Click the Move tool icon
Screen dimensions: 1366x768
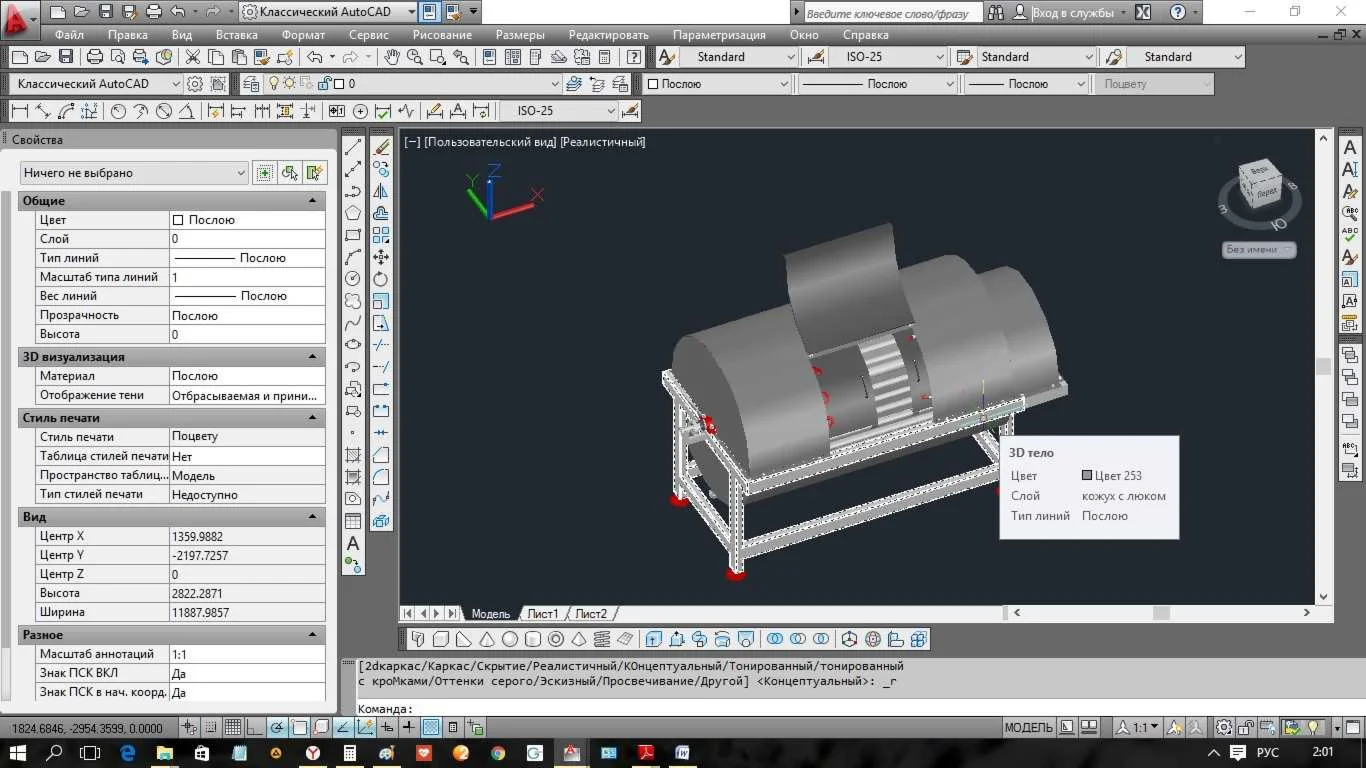381,257
